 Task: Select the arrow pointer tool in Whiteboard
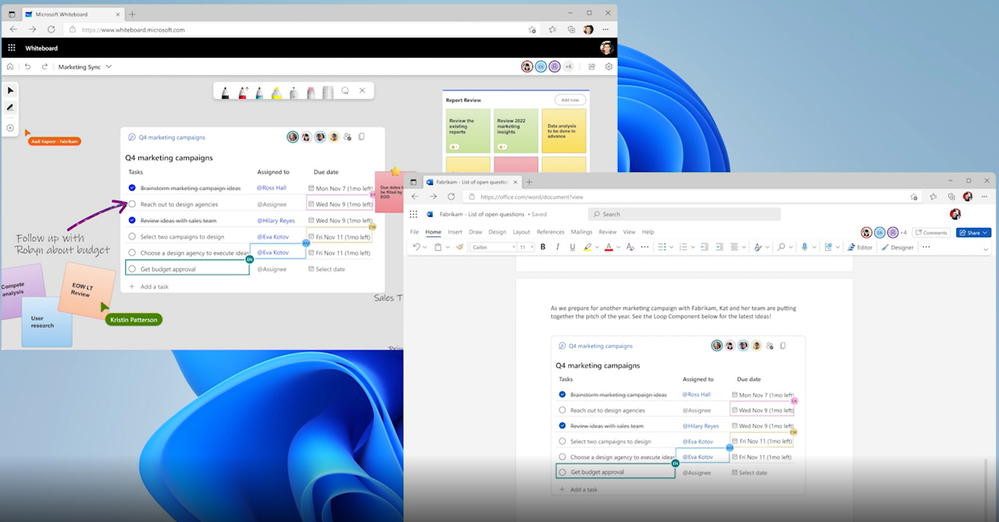tap(10, 91)
